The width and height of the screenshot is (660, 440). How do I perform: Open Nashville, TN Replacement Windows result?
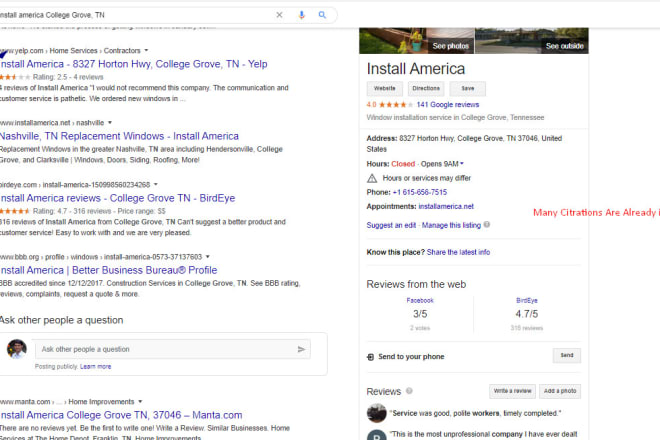119,136
